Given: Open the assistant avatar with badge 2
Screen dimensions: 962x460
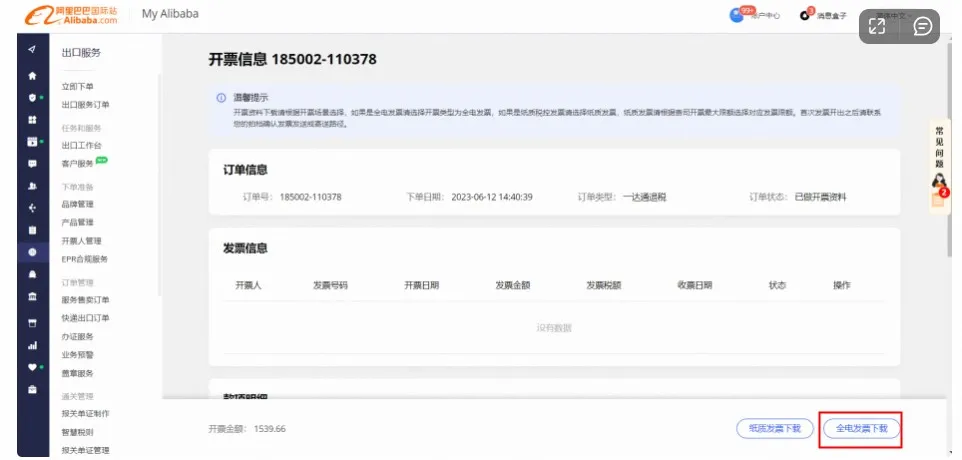Looking at the screenshot, I should [x=940, y=189].
